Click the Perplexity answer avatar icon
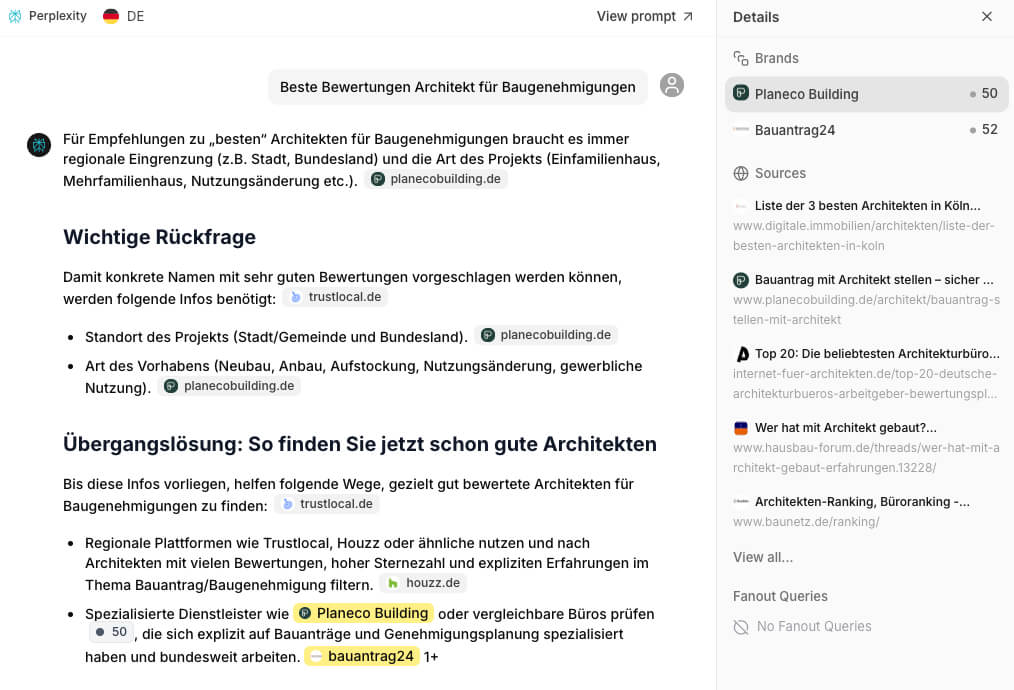Screen dimensions: 1014x690 click(x=39, y=145)
